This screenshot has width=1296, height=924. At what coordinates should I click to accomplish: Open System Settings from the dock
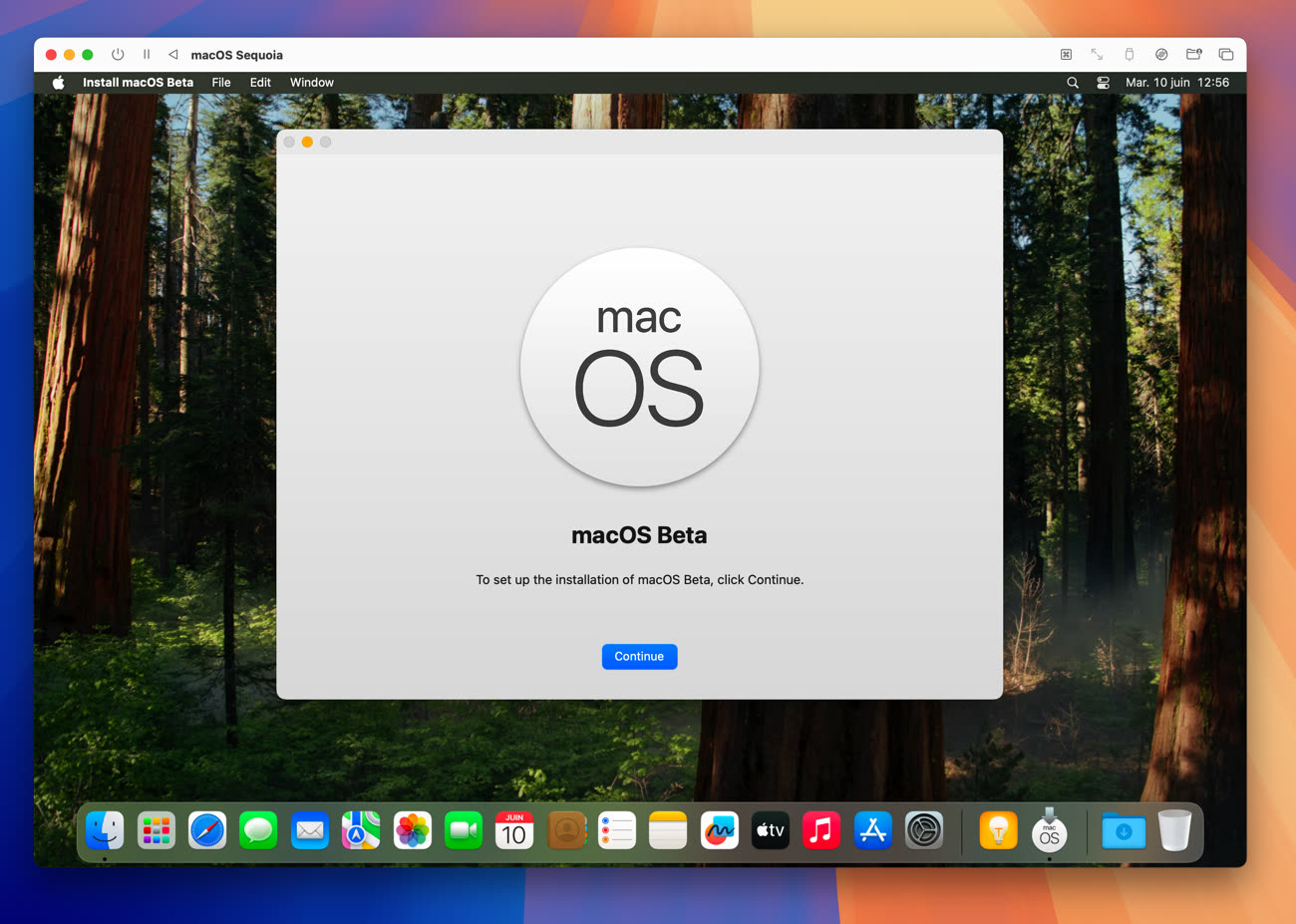pos(924,830)
